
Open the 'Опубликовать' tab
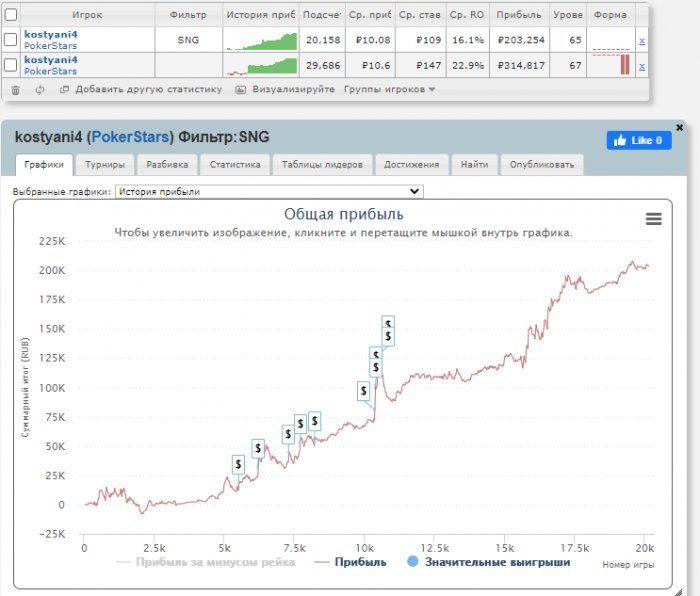(542, 165)
